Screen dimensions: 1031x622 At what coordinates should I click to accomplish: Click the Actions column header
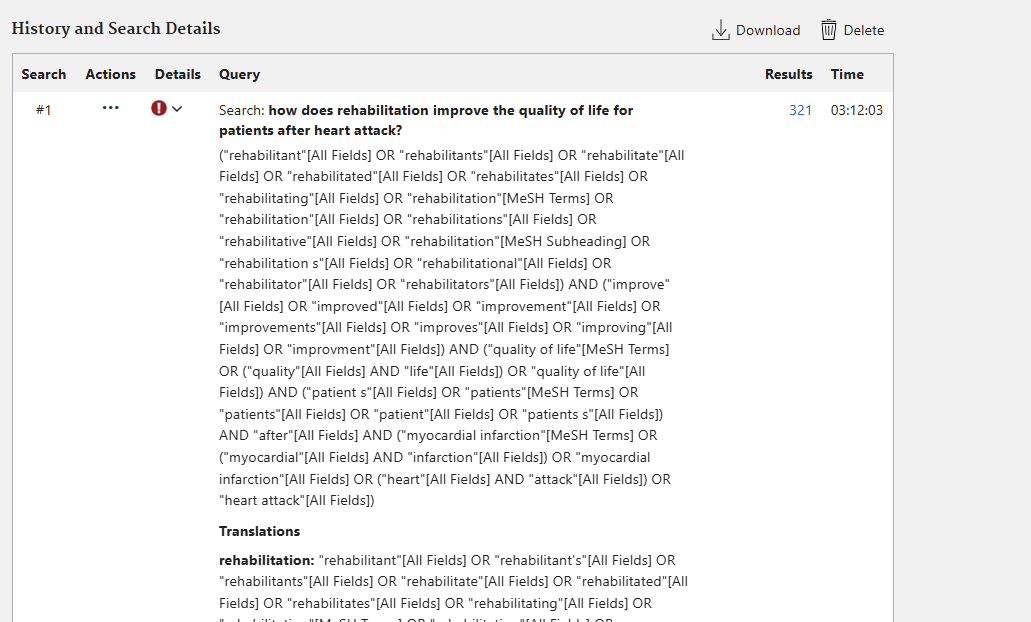(110, 74)
